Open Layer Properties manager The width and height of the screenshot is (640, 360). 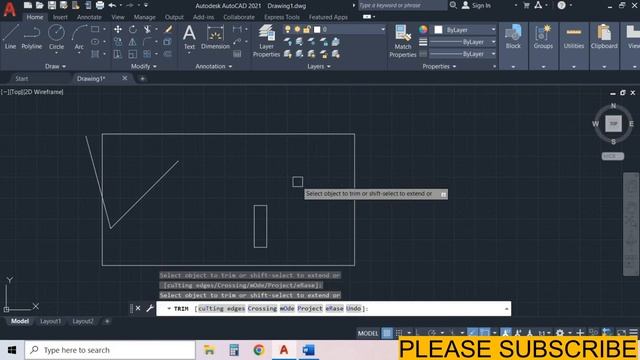coord(266,40)
